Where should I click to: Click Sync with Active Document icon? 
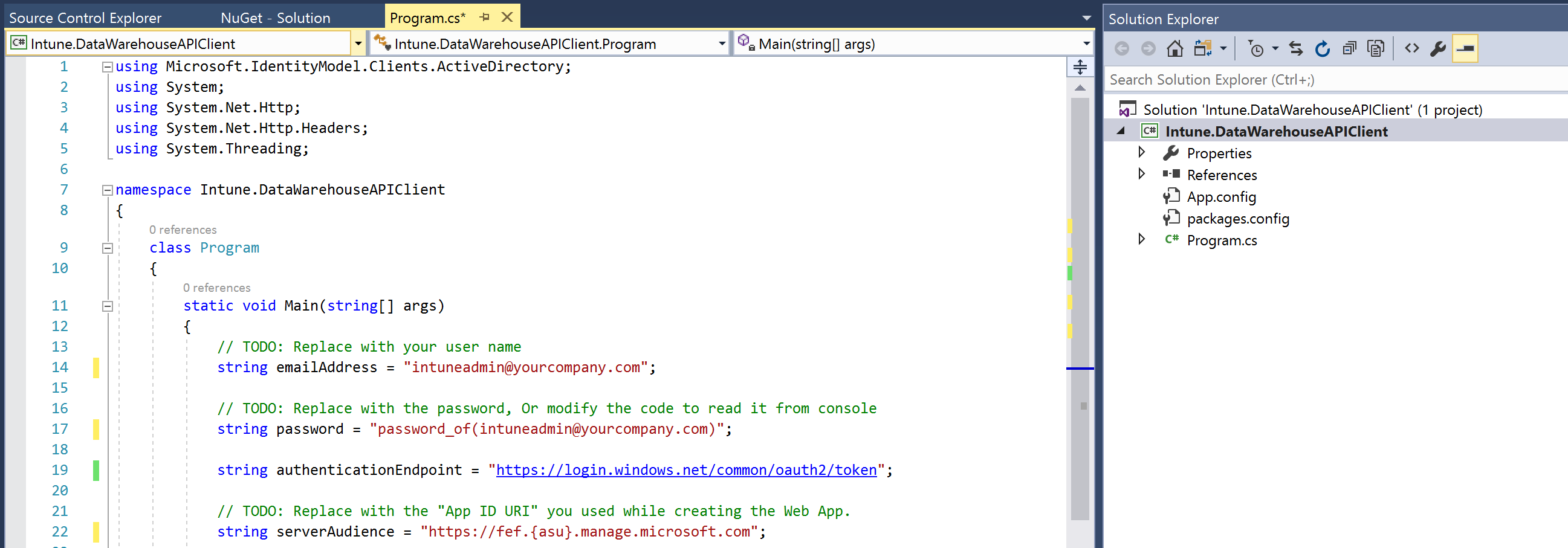(1296, 49)
